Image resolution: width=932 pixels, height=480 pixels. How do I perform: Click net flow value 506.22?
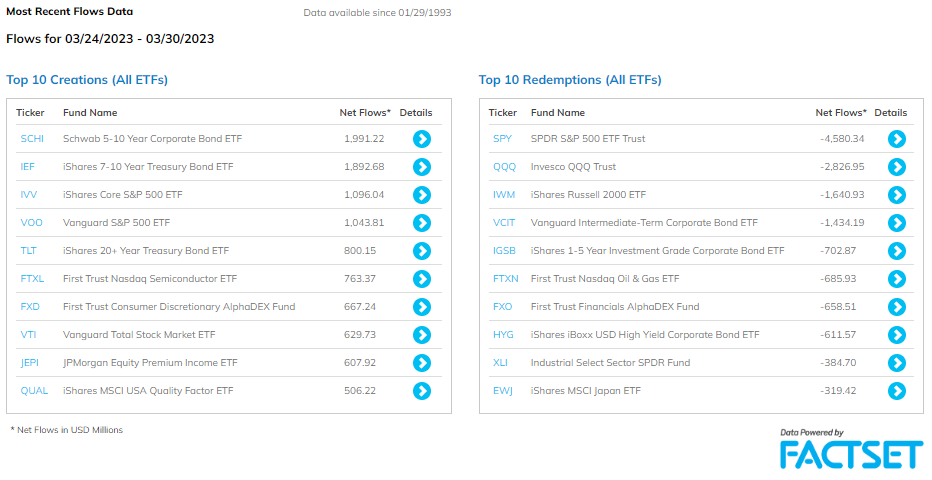click(x=360, y=390)
